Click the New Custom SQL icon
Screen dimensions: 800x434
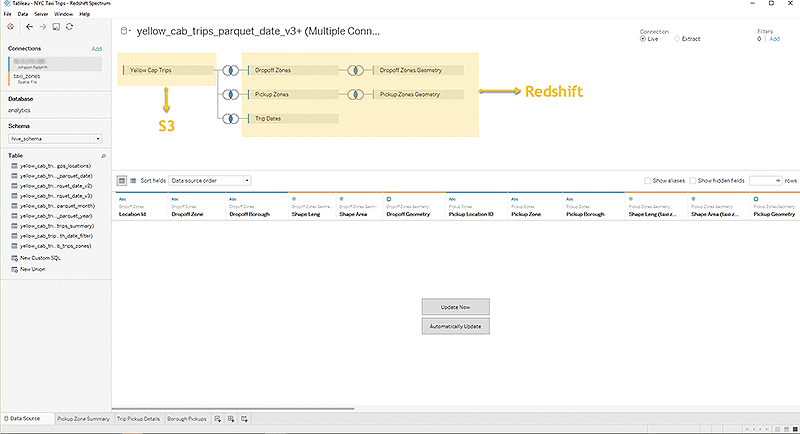click(x=14, y=258)
